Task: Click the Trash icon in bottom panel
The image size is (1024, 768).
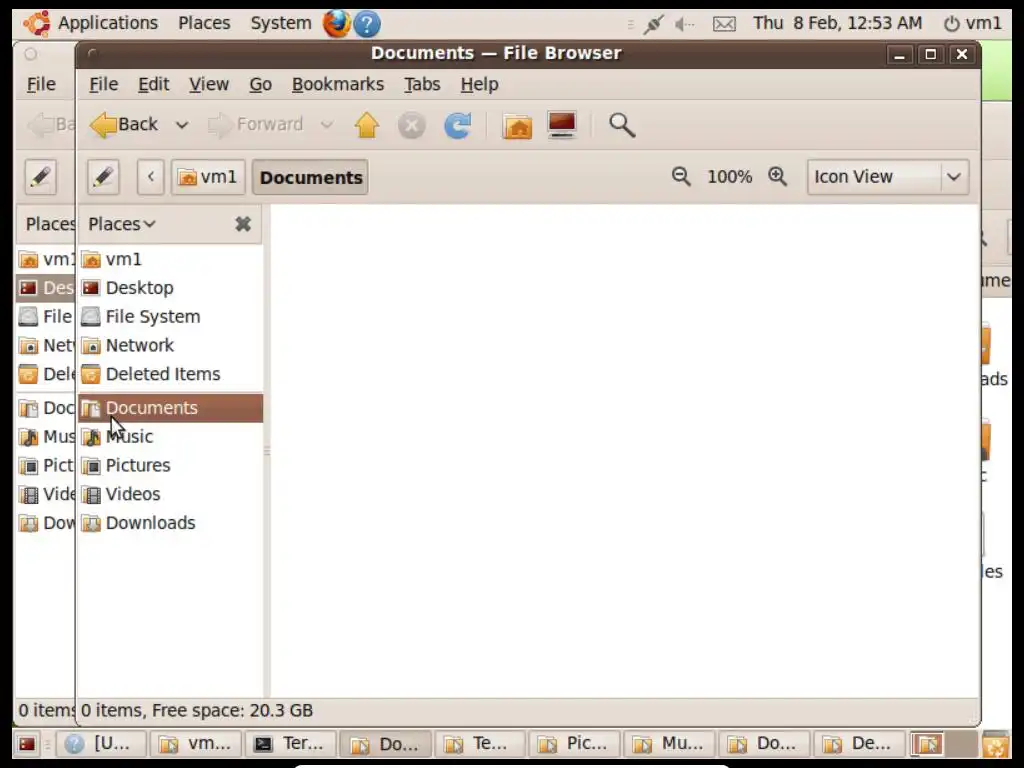Action: coord(995,745)
